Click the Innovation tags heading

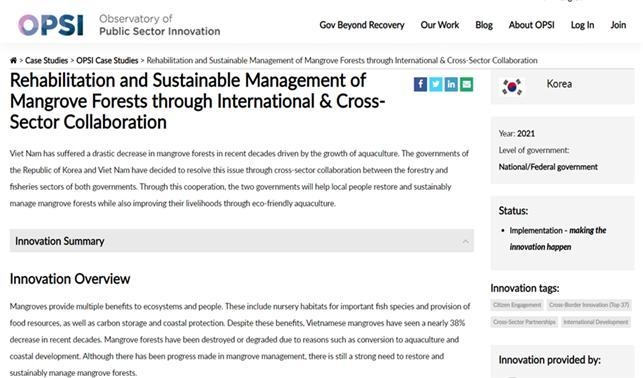[524, 288]
